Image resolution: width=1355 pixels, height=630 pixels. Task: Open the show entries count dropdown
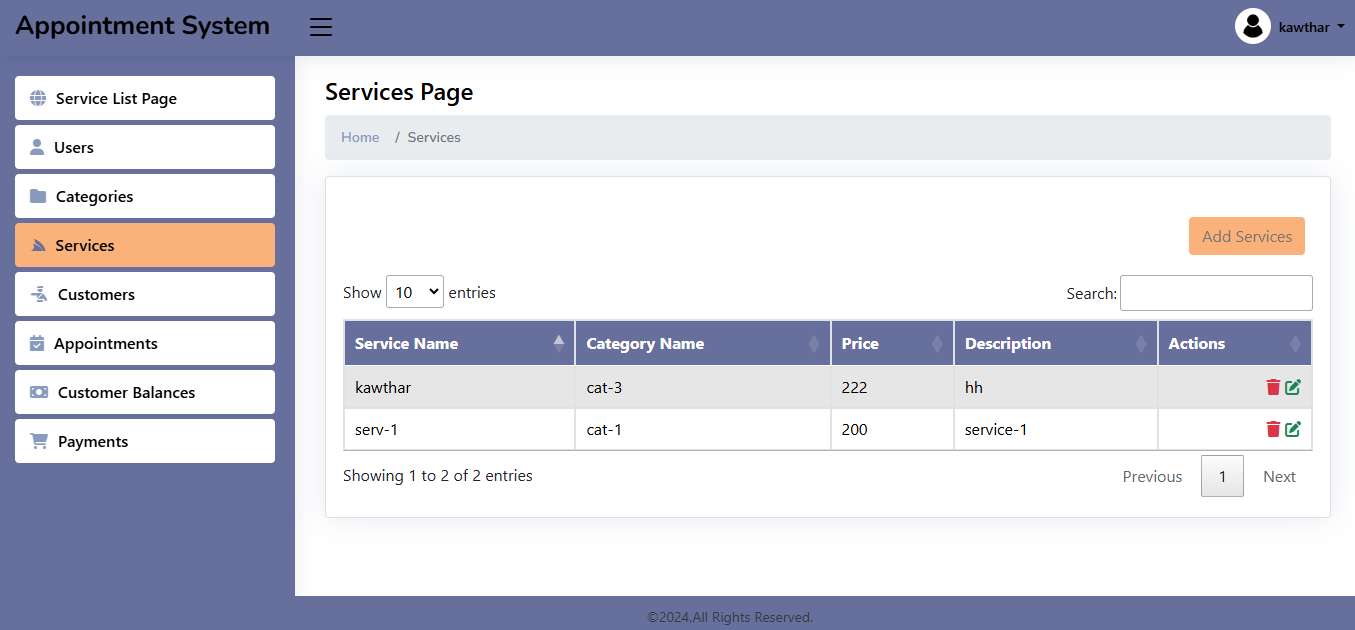tap(414, 292)
